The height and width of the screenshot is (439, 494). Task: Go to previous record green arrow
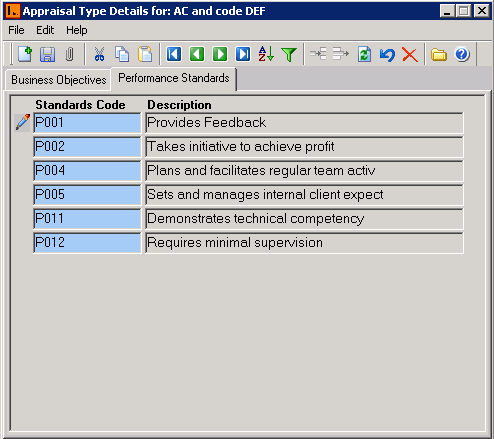click(x=197, y=54)
